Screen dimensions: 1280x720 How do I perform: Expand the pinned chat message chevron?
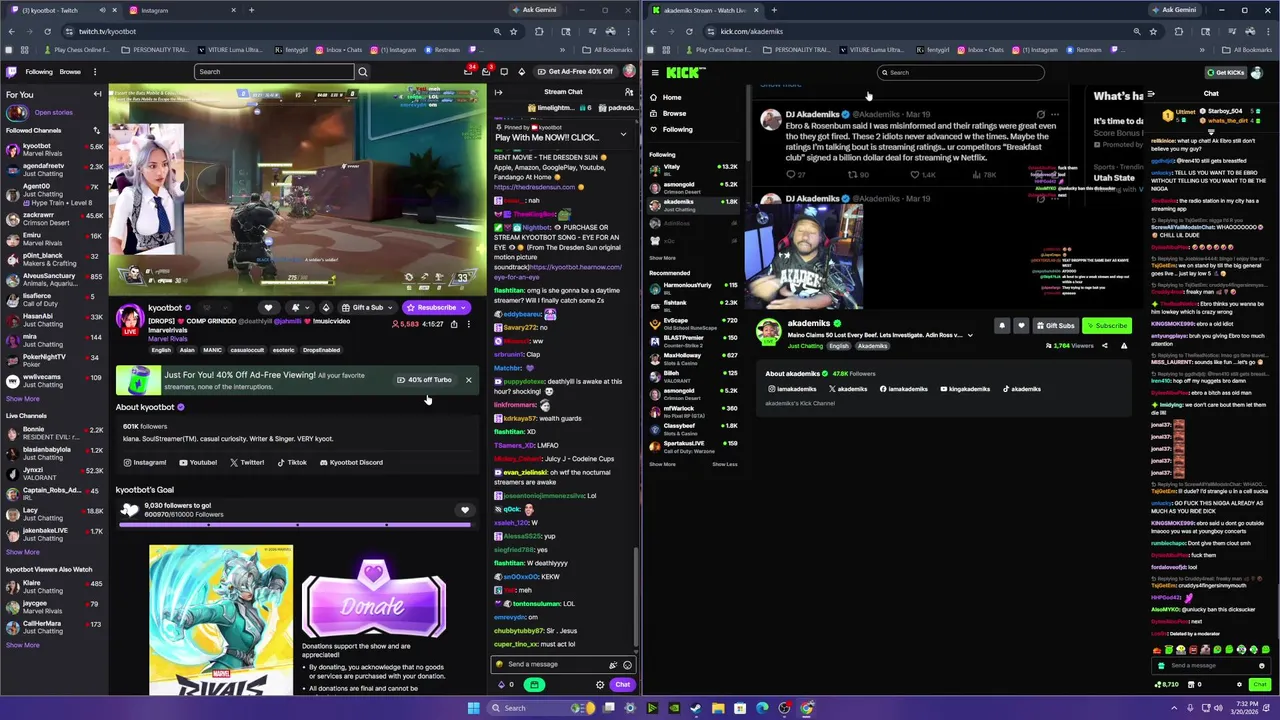click(x=623, y=134)
